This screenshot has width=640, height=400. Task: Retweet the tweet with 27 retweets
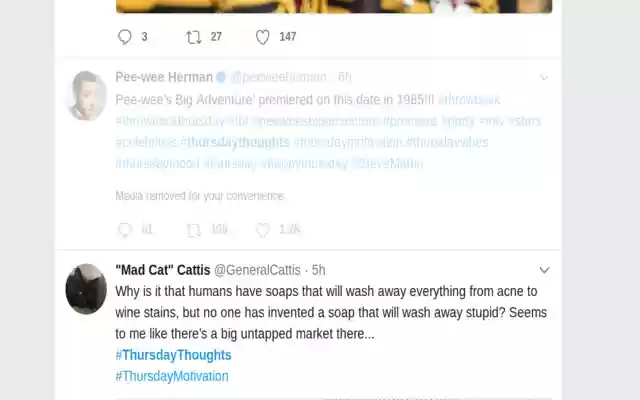coord(194,37)
